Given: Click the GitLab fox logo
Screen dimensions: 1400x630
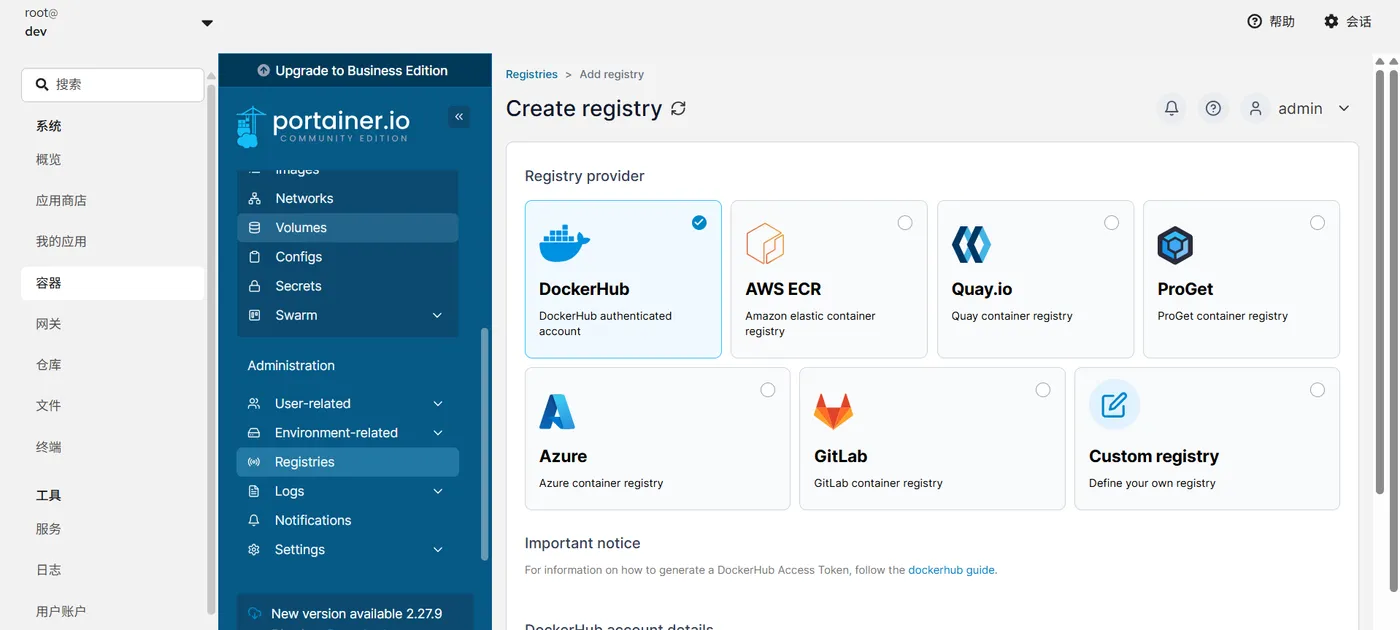Looking at the screenshot, I should point(833,411).
